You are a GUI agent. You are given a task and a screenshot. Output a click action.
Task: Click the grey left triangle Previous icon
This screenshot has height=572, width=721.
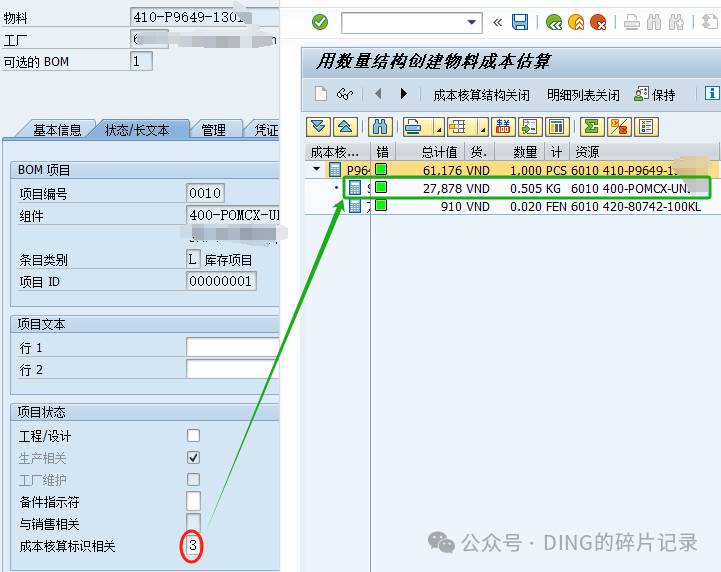[x=378, y=94]
